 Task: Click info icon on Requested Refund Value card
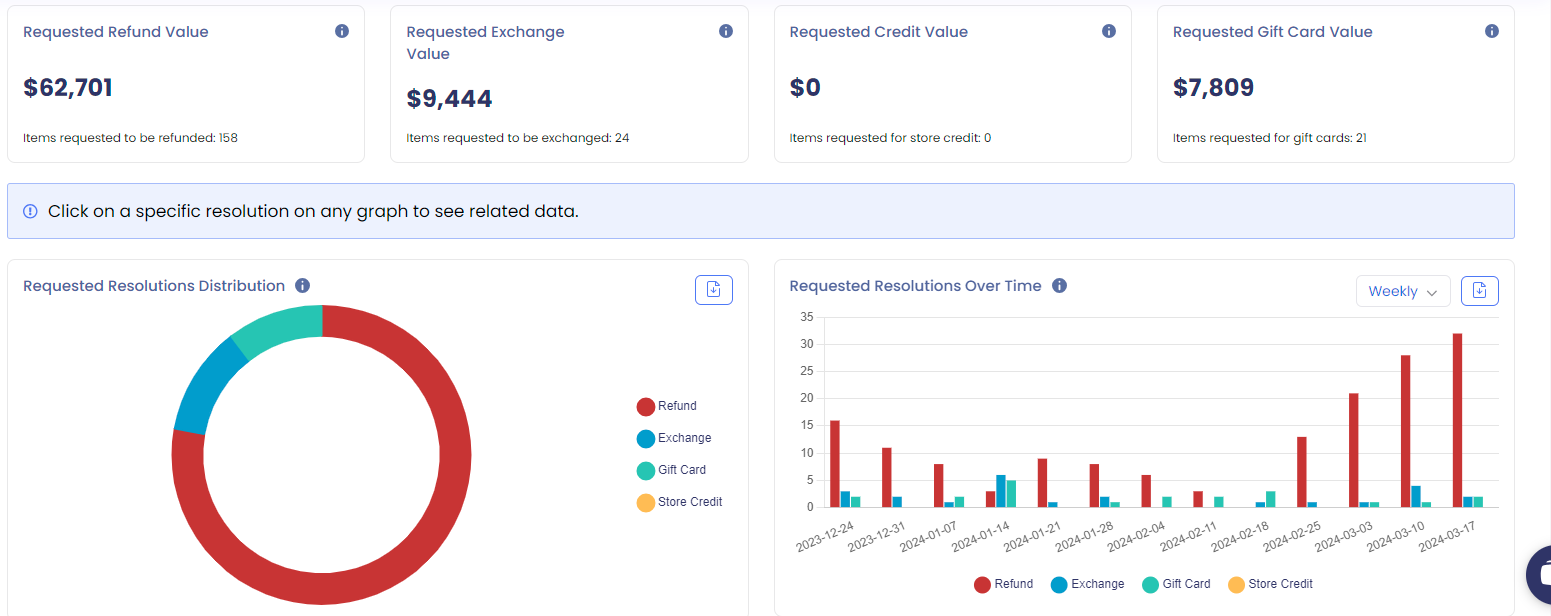coord(341,31)
